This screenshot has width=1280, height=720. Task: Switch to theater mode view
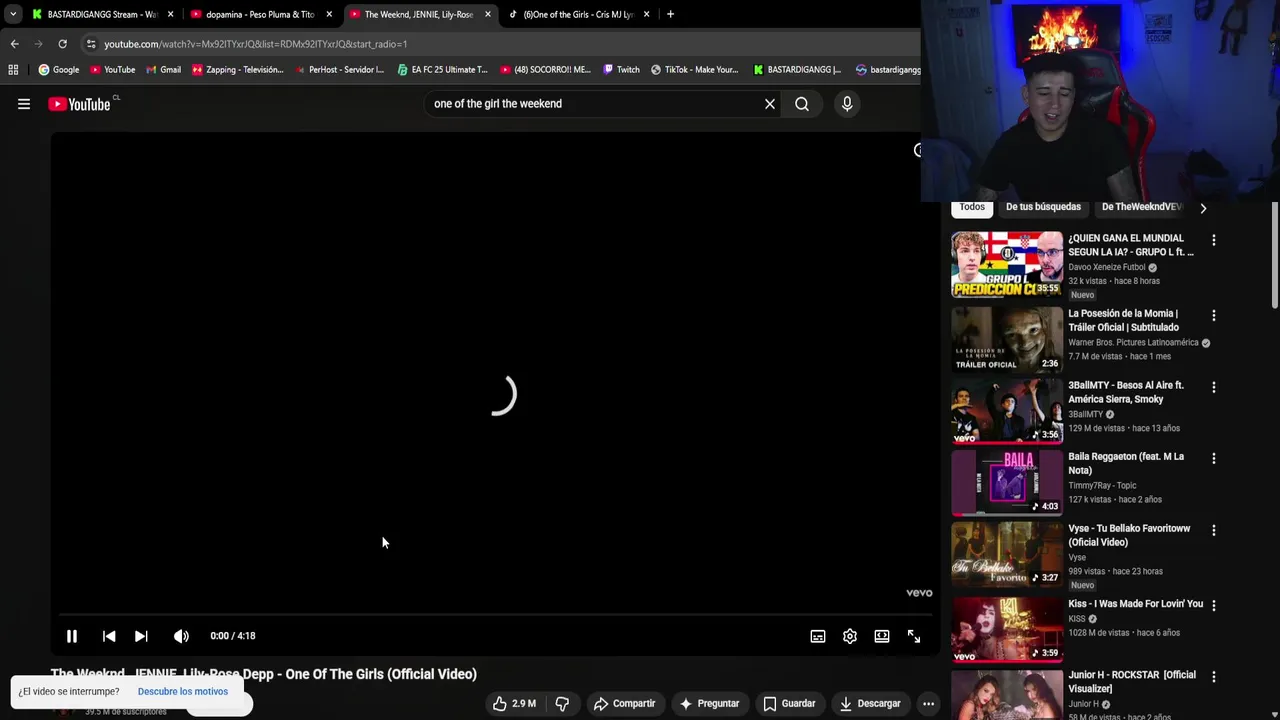882,636
